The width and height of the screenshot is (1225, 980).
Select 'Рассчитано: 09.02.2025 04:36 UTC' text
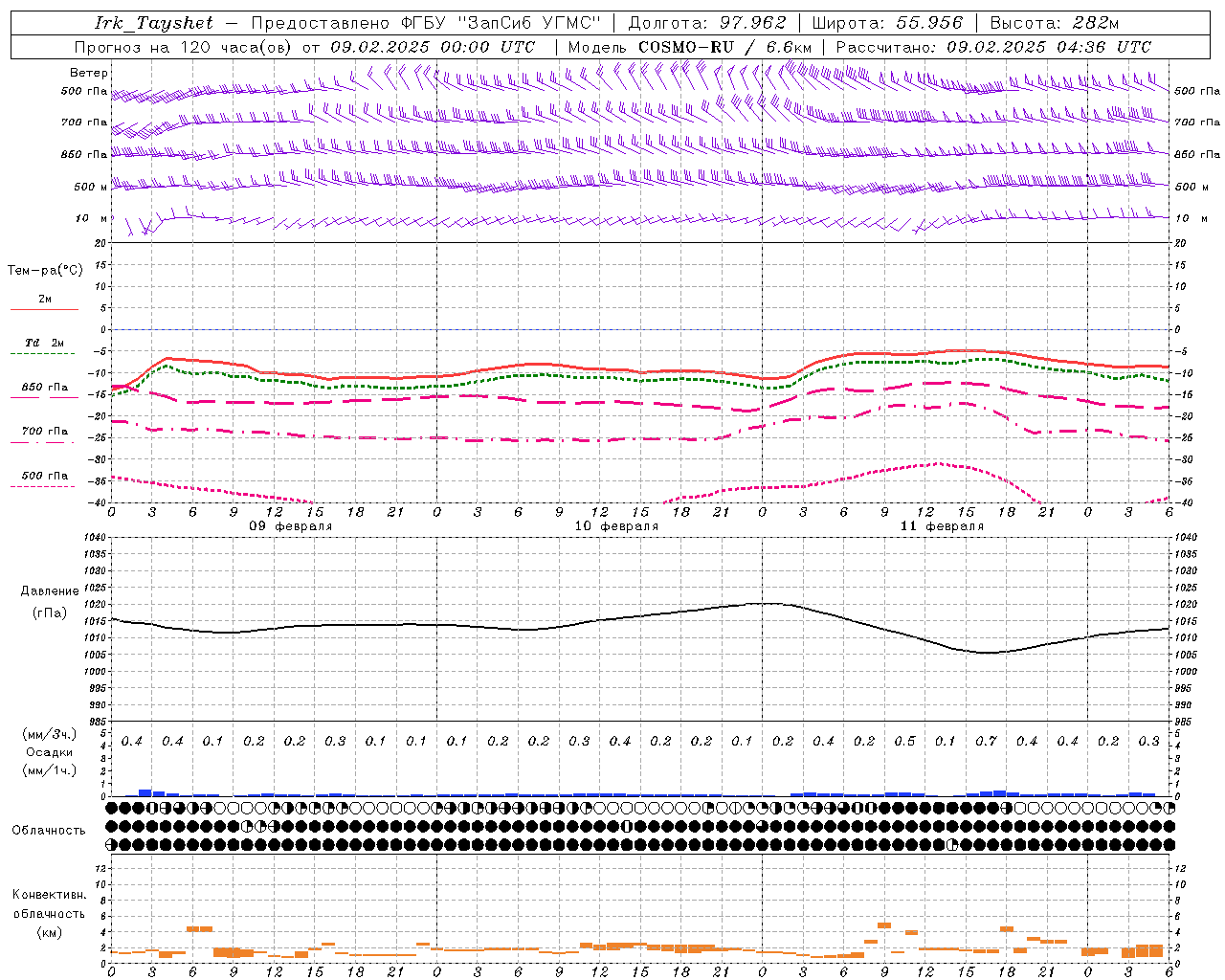click(993, 47)
